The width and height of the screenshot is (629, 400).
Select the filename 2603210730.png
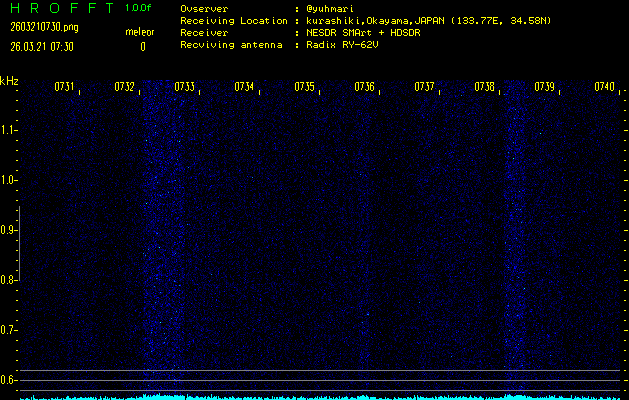44,27
